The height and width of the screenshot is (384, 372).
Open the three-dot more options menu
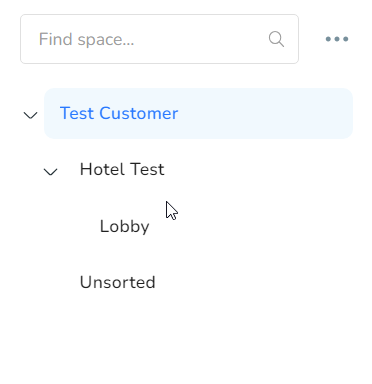tap(337, 39)
